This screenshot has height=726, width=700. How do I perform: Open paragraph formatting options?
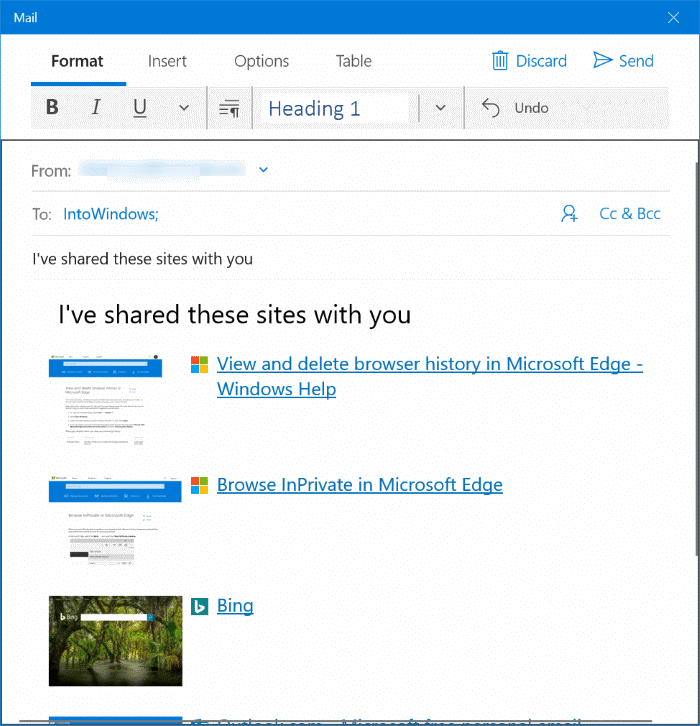229,109
